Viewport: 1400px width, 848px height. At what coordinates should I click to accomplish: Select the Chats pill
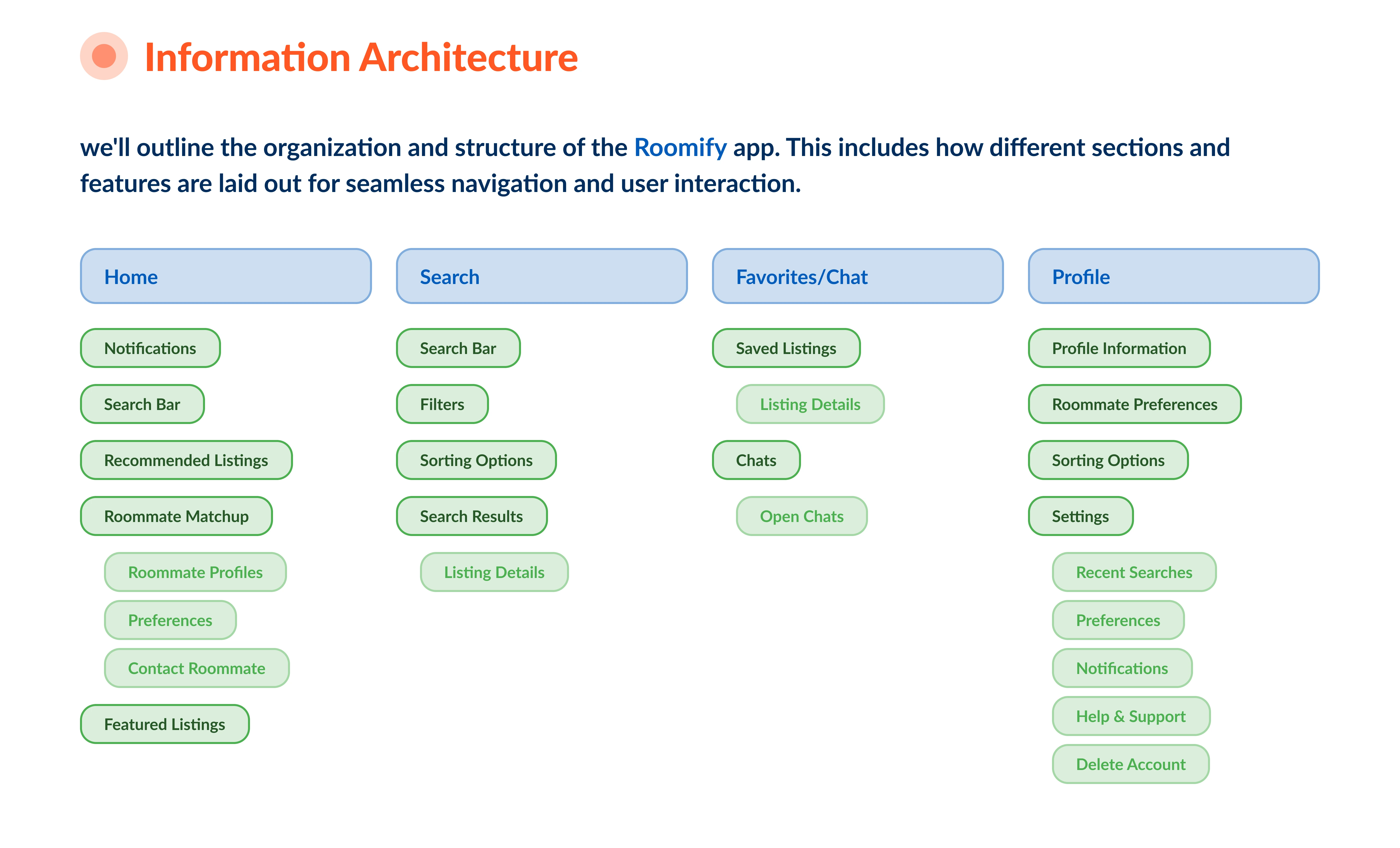pos(756,460)
